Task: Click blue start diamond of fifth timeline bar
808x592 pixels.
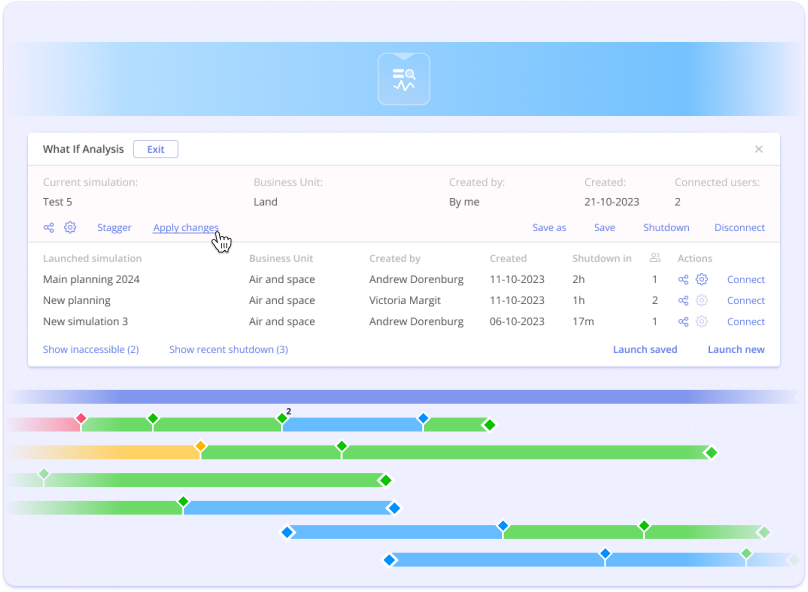Action: pyautogui.click(x=287, y=532)
